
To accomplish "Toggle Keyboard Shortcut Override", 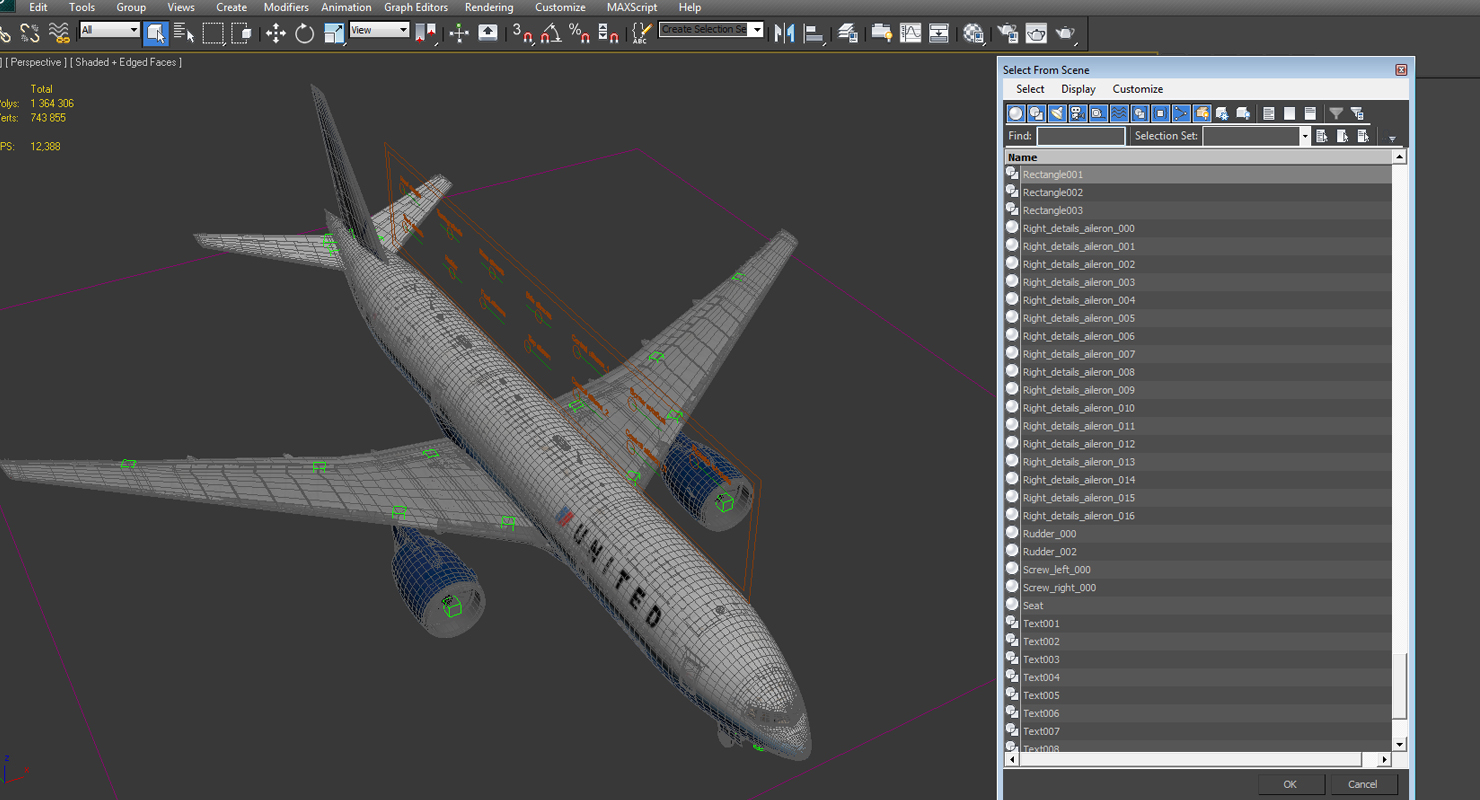I will (488, 33).
